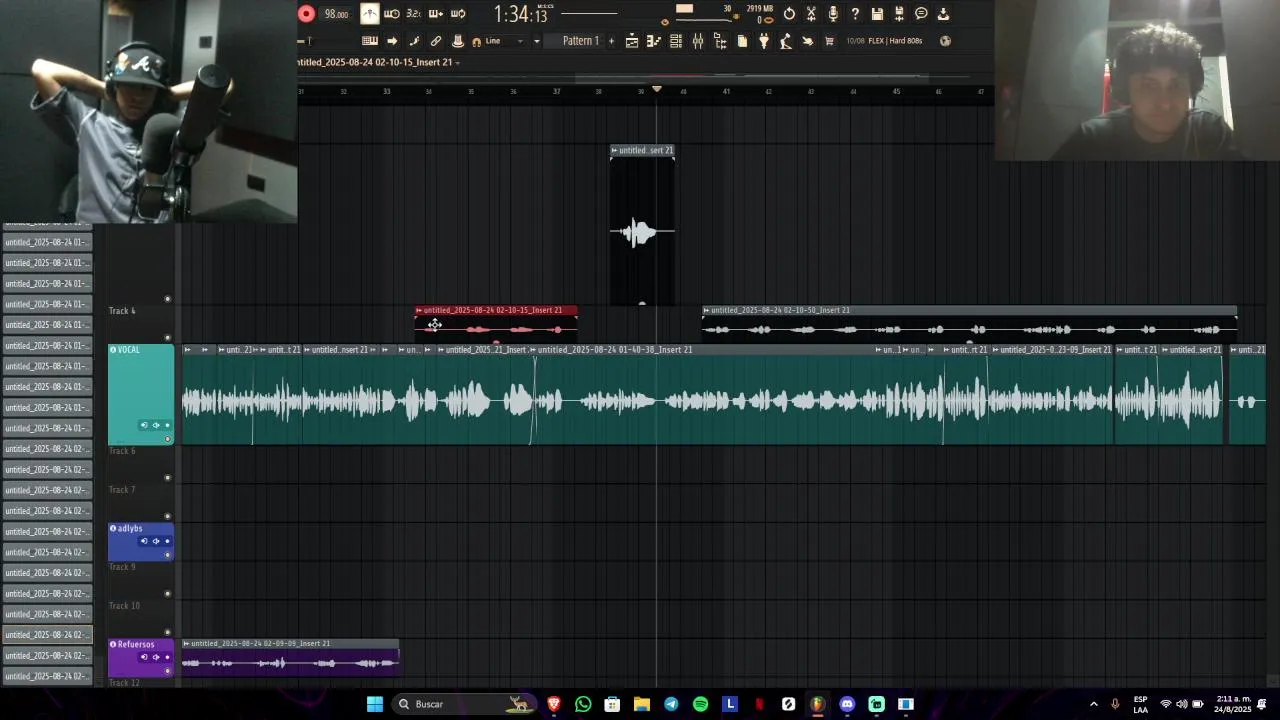The image size is (1280, 720).
Task: Open the help question mark icon
Action: coord(855,14)
